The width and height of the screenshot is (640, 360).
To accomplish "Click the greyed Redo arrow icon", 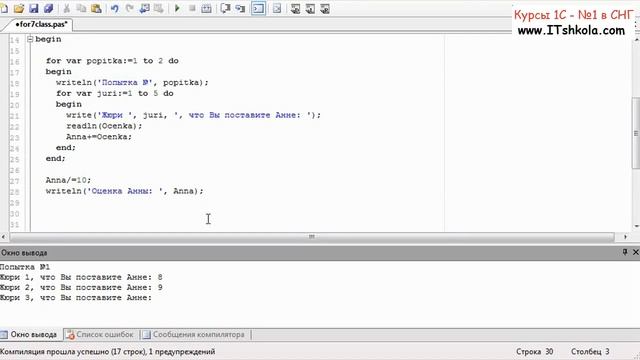I will point(129,9).
